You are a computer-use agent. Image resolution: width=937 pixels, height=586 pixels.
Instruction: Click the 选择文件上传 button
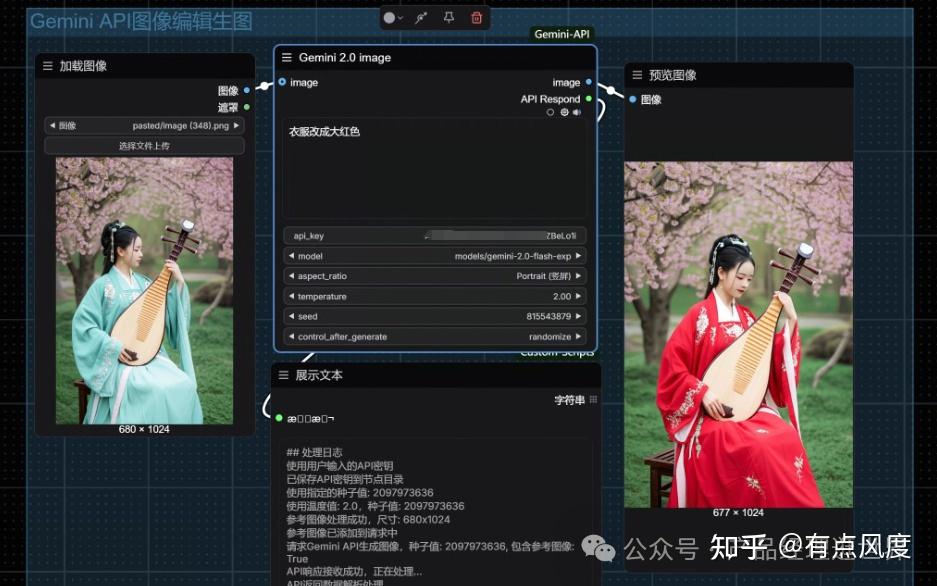tap(144, 145)
